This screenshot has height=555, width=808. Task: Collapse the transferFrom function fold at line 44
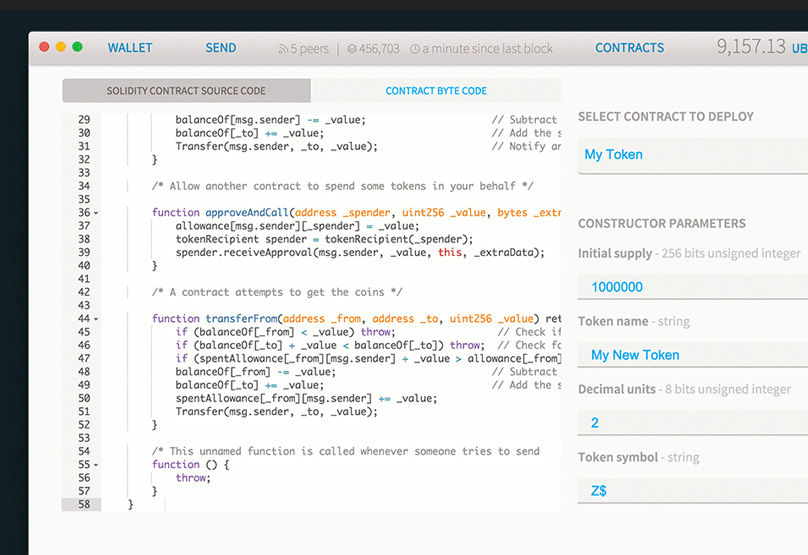click(x=96, y=319)
